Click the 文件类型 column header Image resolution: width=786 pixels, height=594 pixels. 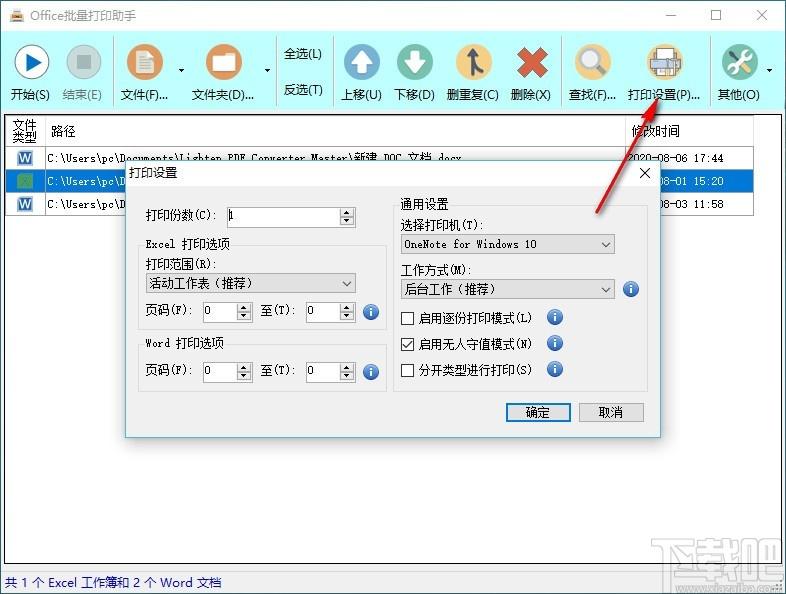tap(25, 131)
